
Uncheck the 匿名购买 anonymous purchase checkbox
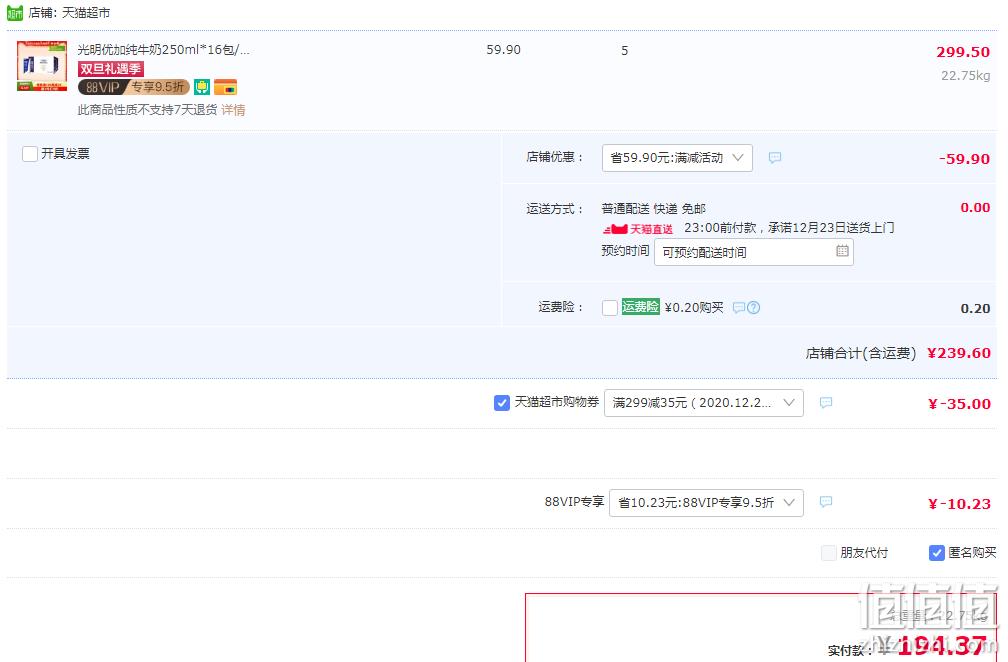[x=936, y=553]
